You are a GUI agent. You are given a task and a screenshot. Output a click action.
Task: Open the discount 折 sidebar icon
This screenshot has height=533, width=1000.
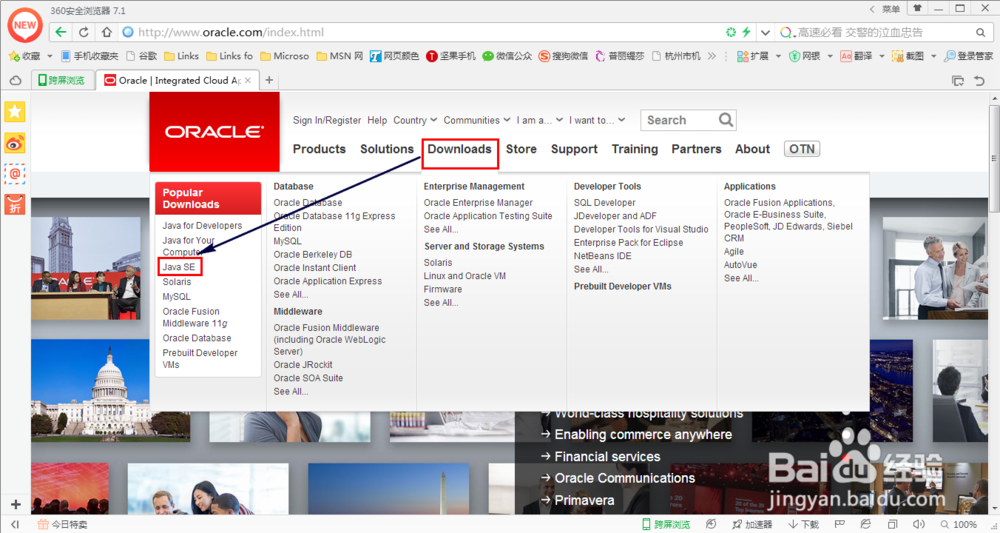[15, 205]
